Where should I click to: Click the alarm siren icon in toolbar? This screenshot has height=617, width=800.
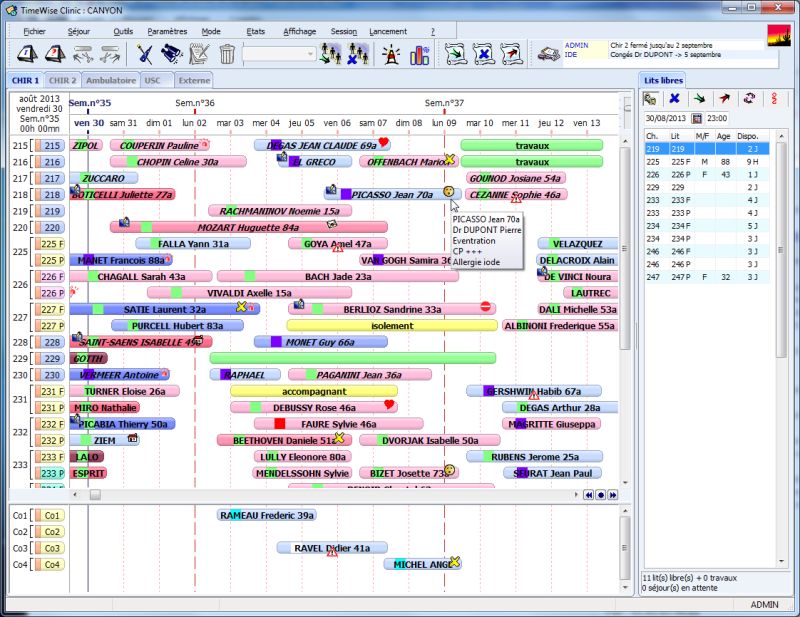point(388,54)
